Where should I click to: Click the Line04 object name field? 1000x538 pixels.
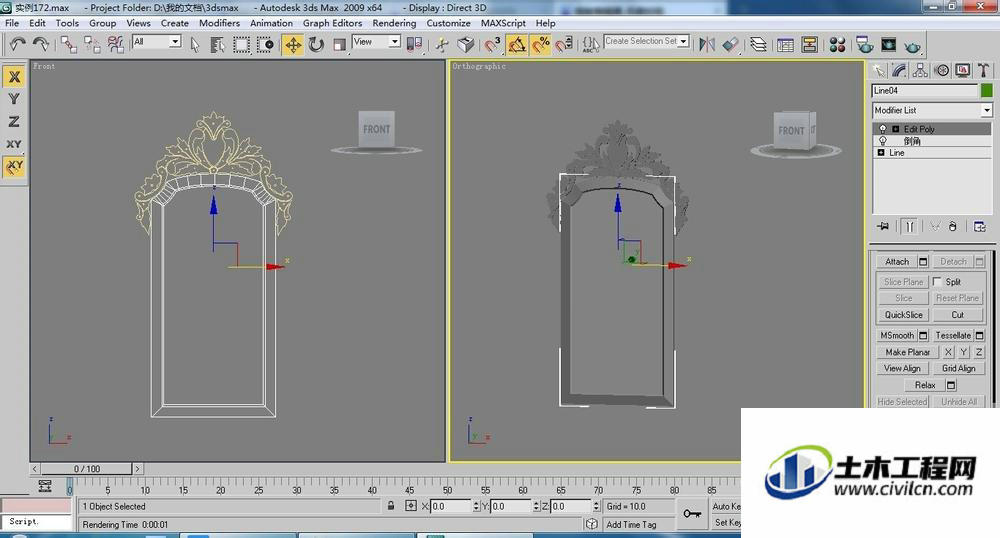(x=925, y=91)
